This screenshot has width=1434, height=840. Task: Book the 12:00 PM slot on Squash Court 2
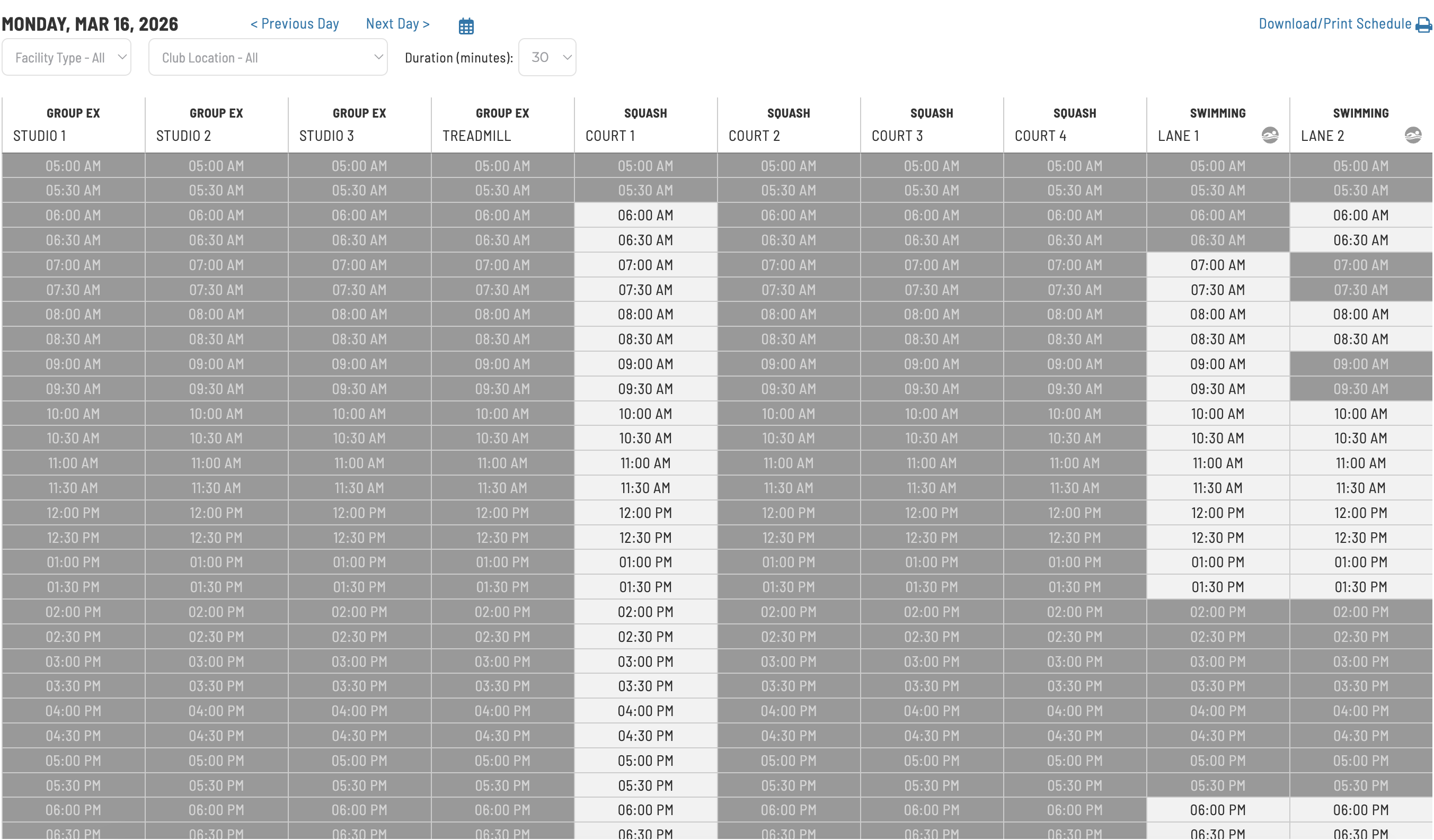pyautogui.click(x=788, y=512)
